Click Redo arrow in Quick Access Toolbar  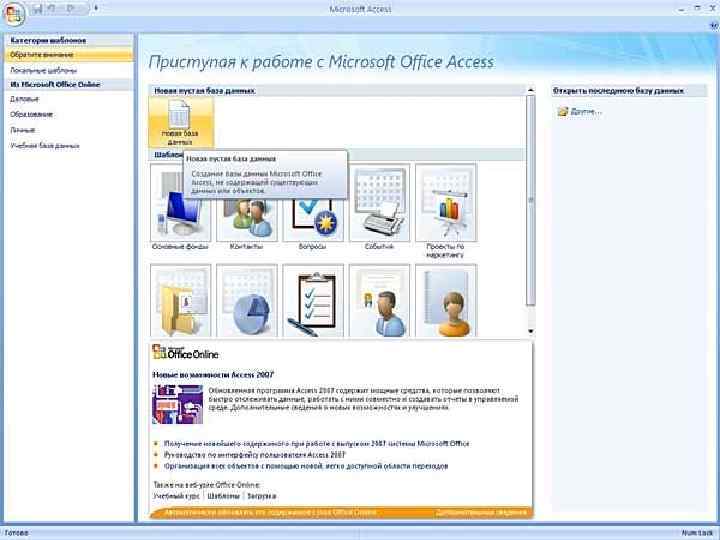pos(70,9)
